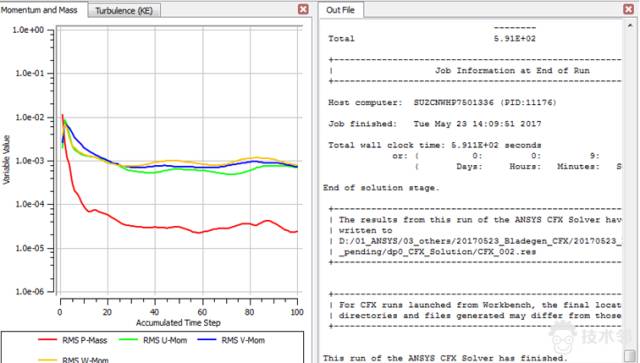Click the green RMS U-Mom legend swatch
Screen dimensions: 640x363
(x=128, y=340)
